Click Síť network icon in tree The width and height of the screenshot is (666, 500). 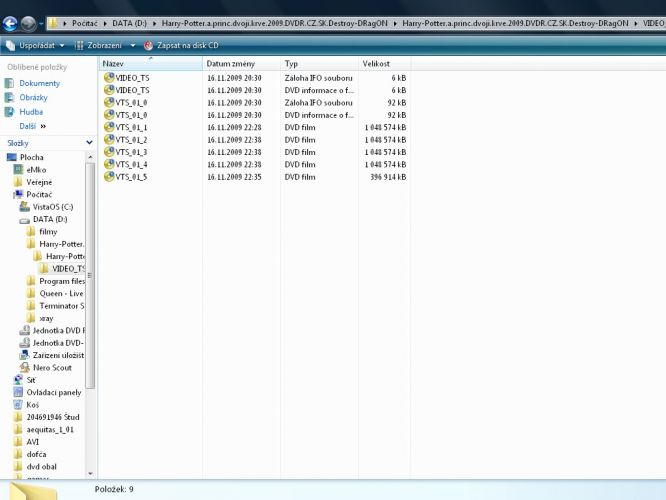(x=18, y=380)
